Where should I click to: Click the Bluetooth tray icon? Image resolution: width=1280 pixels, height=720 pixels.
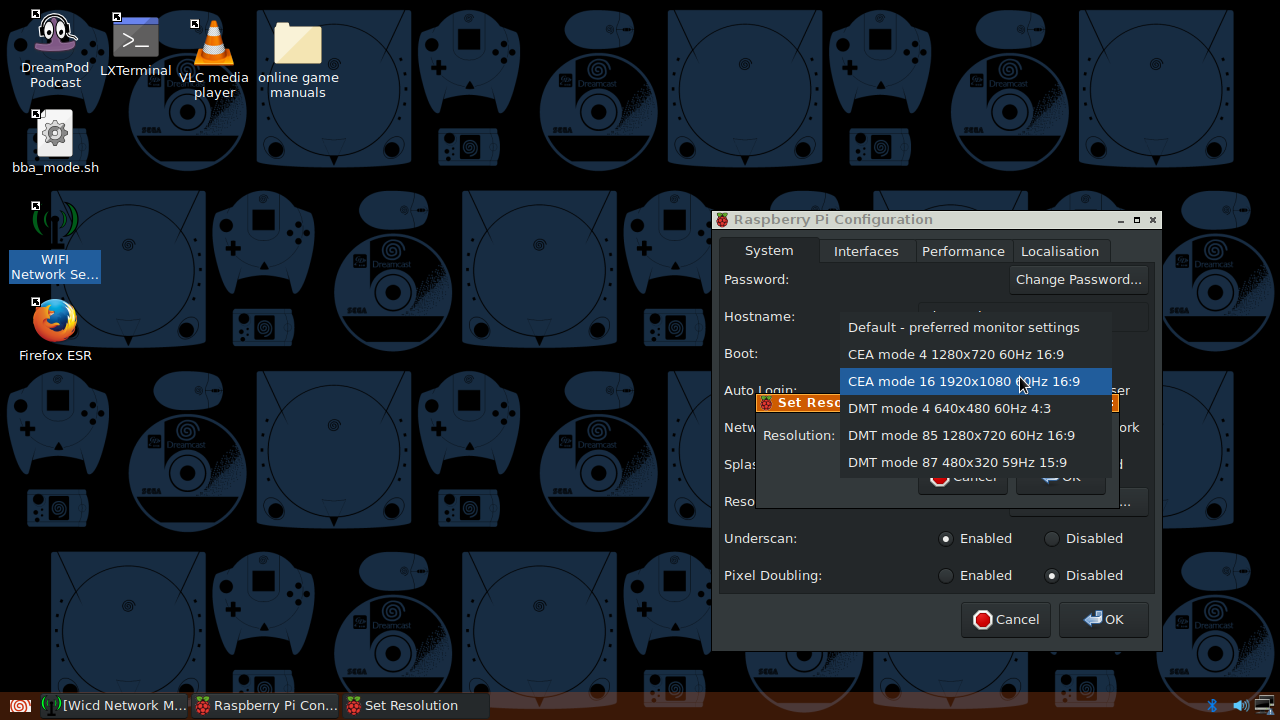1212,705
